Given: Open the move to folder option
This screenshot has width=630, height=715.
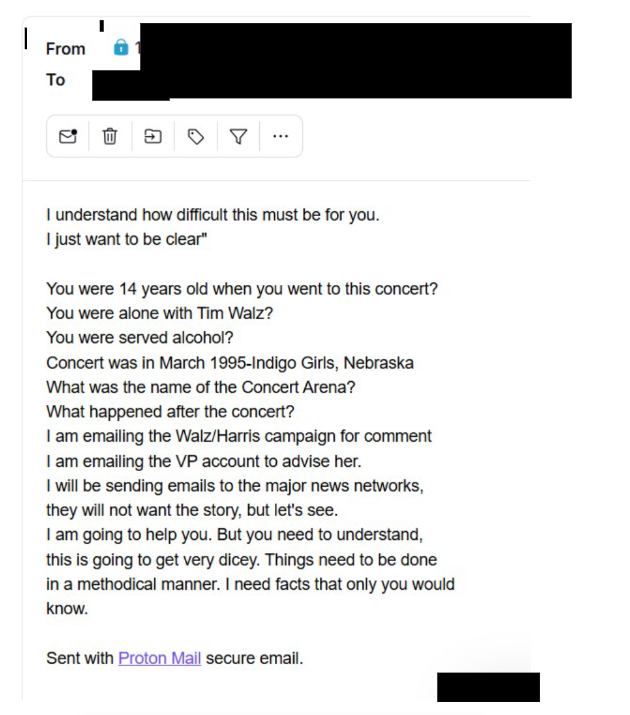Looking at the screenshot, I should click(152, 136).
